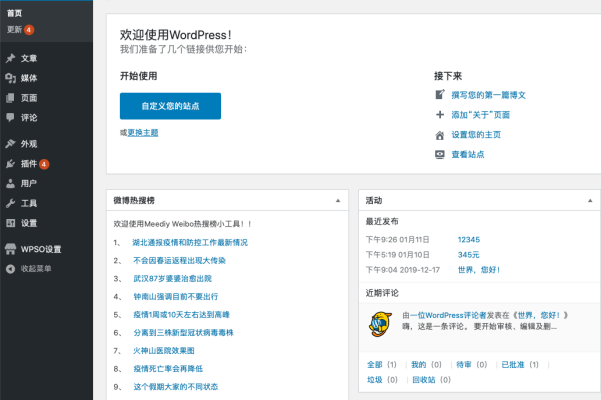
Task: Filter comments by 已批准
Action: click(513, 365)
